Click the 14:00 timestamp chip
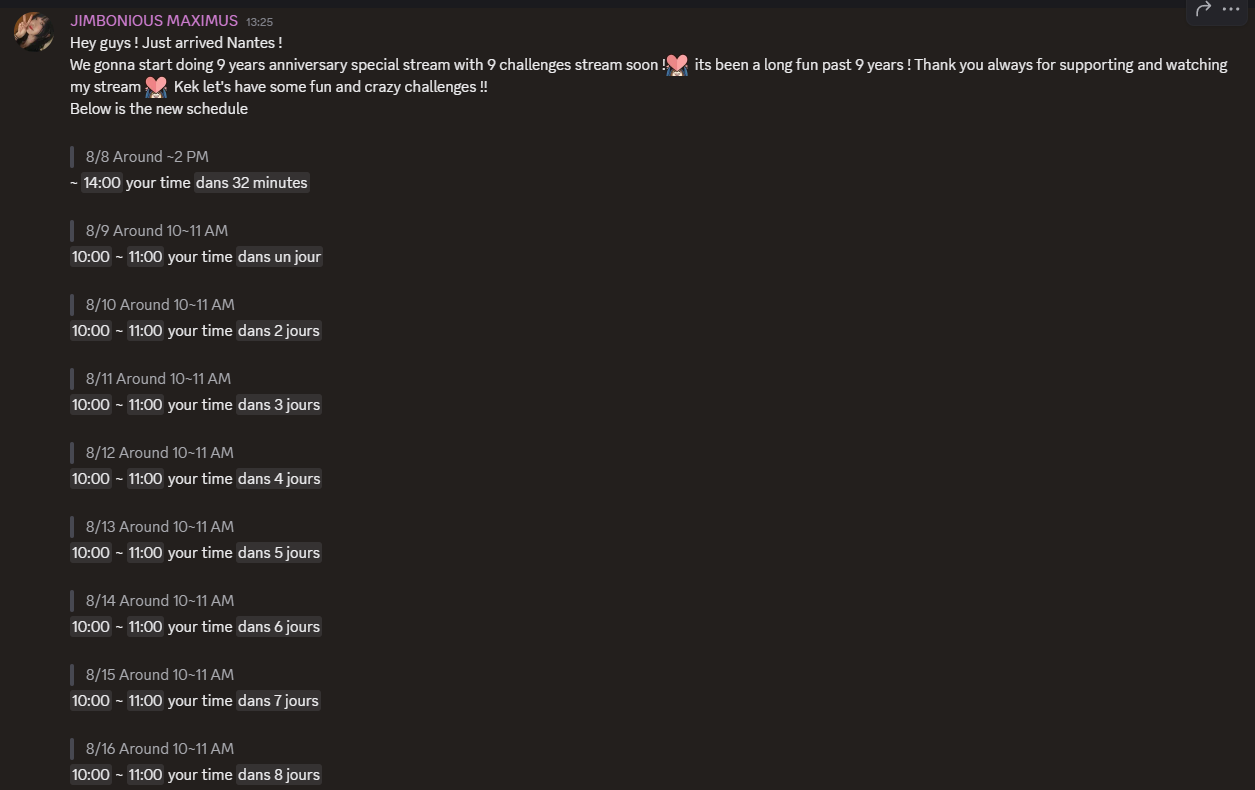Viewport: 1255px width, 790px height. click(x=102, y=183)
